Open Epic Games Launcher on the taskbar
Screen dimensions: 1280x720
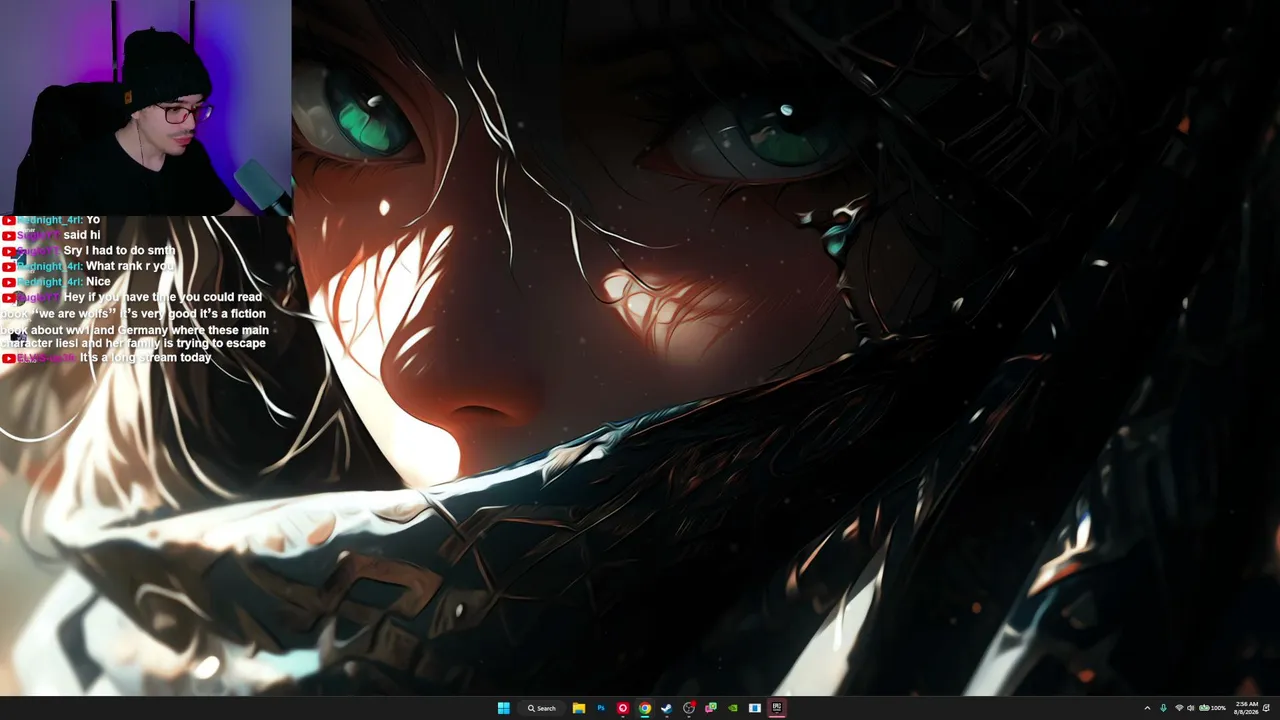tap(777, 708)
